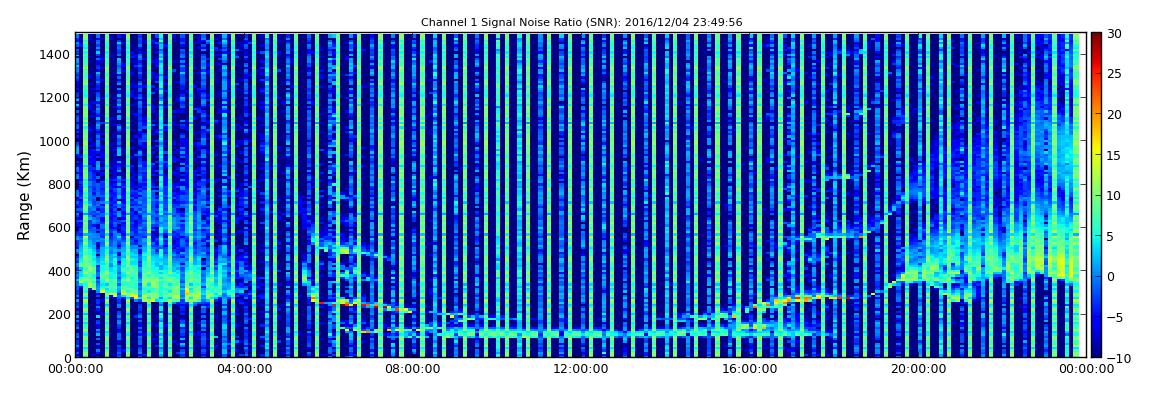Image resolution: width=1150 pixels, height=407 pixels.
Task: Click the 1200 range tick label
Action: [56, 98]
